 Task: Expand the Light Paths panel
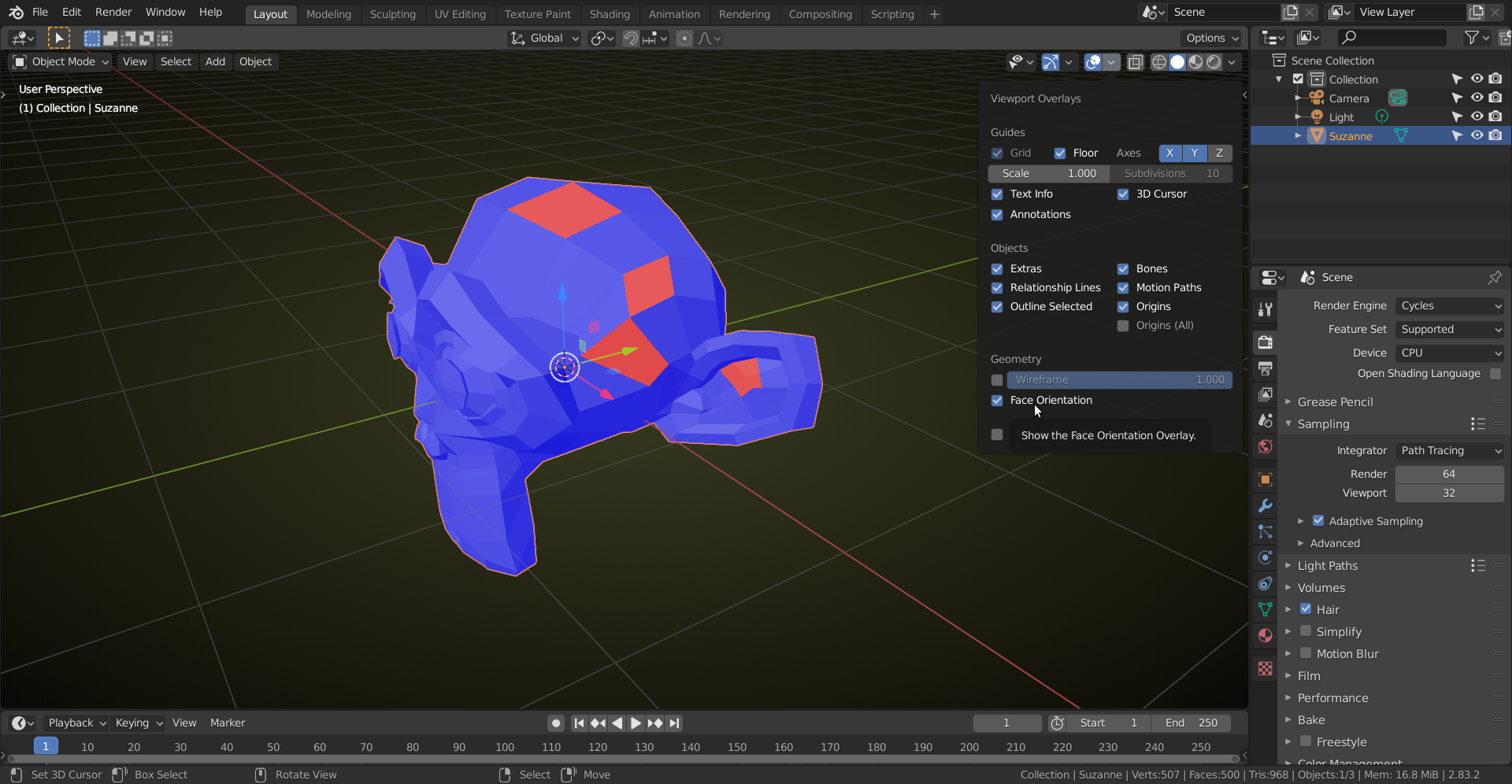point(1327,566)
